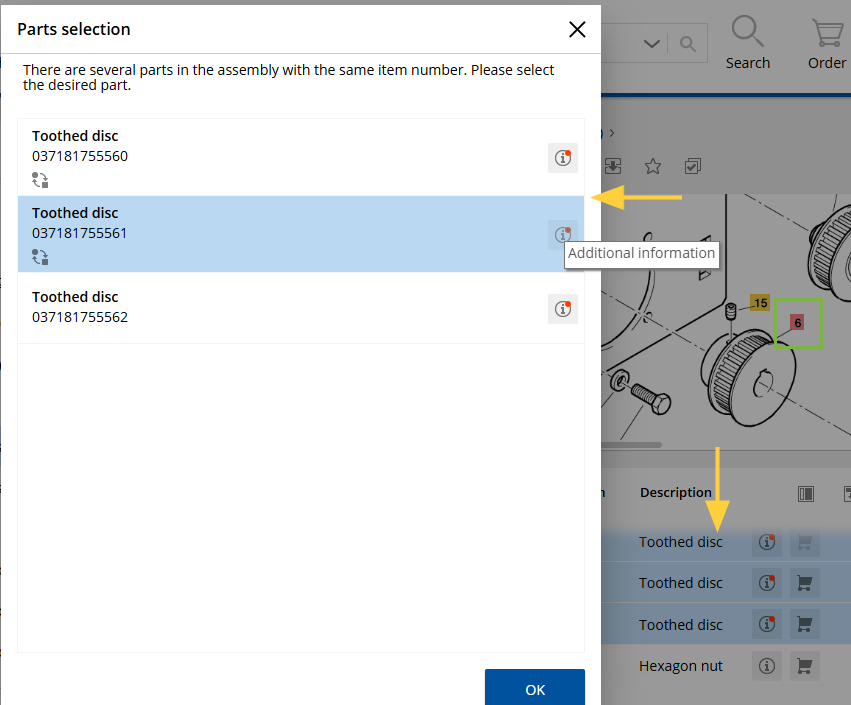The height and width of the screenshot is (705, 851).
Task: Open additional information for part 037181755560
Action: [x=563, y=158]
